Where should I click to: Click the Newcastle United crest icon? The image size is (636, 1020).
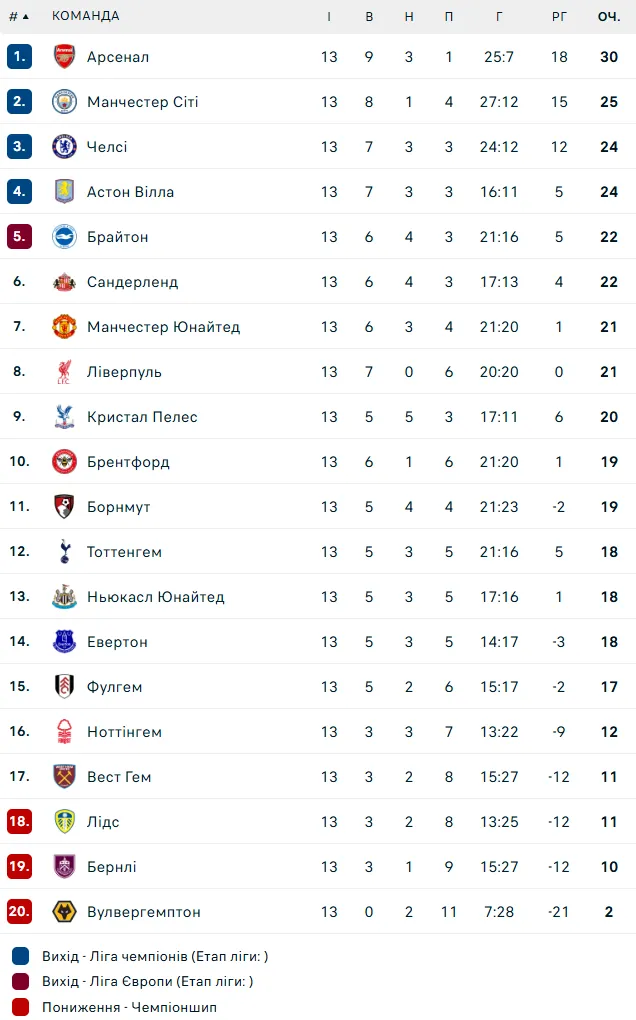64,597
